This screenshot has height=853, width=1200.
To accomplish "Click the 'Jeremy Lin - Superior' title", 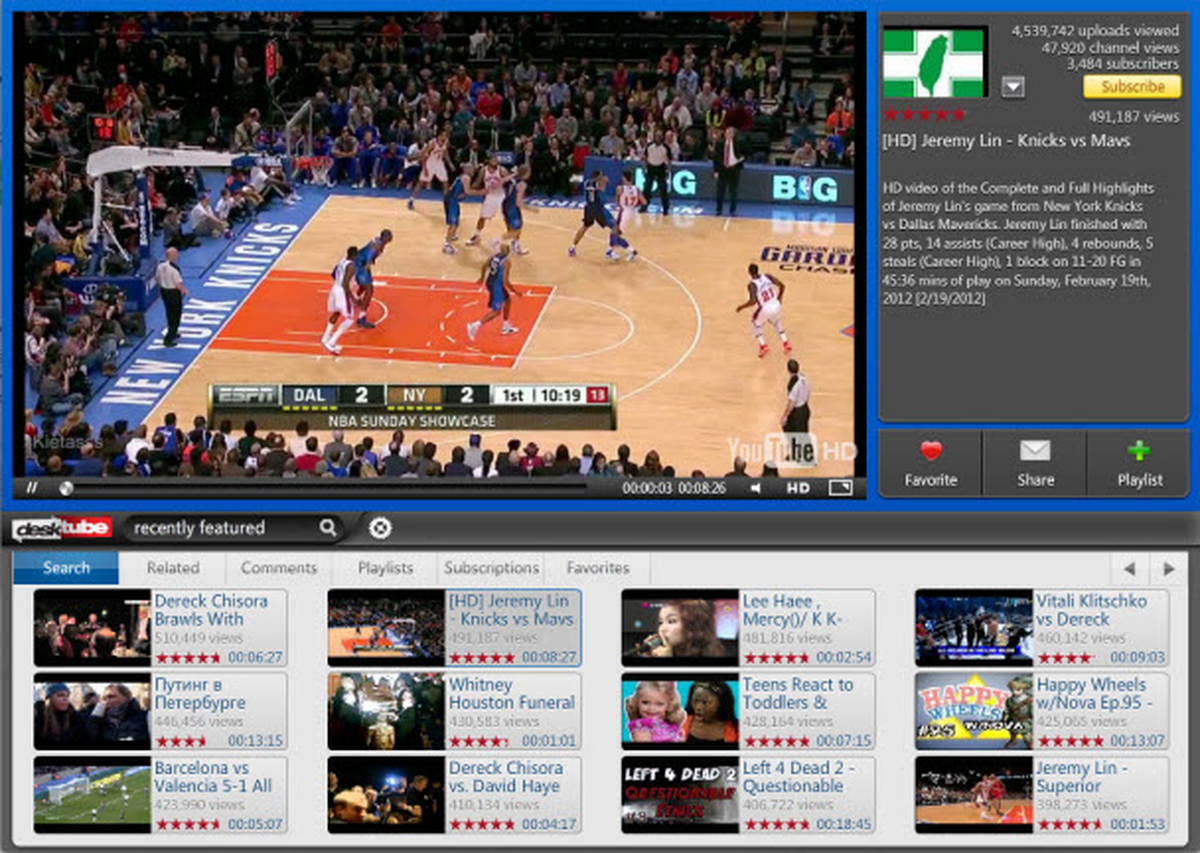I will click(x=1082, y=777).
